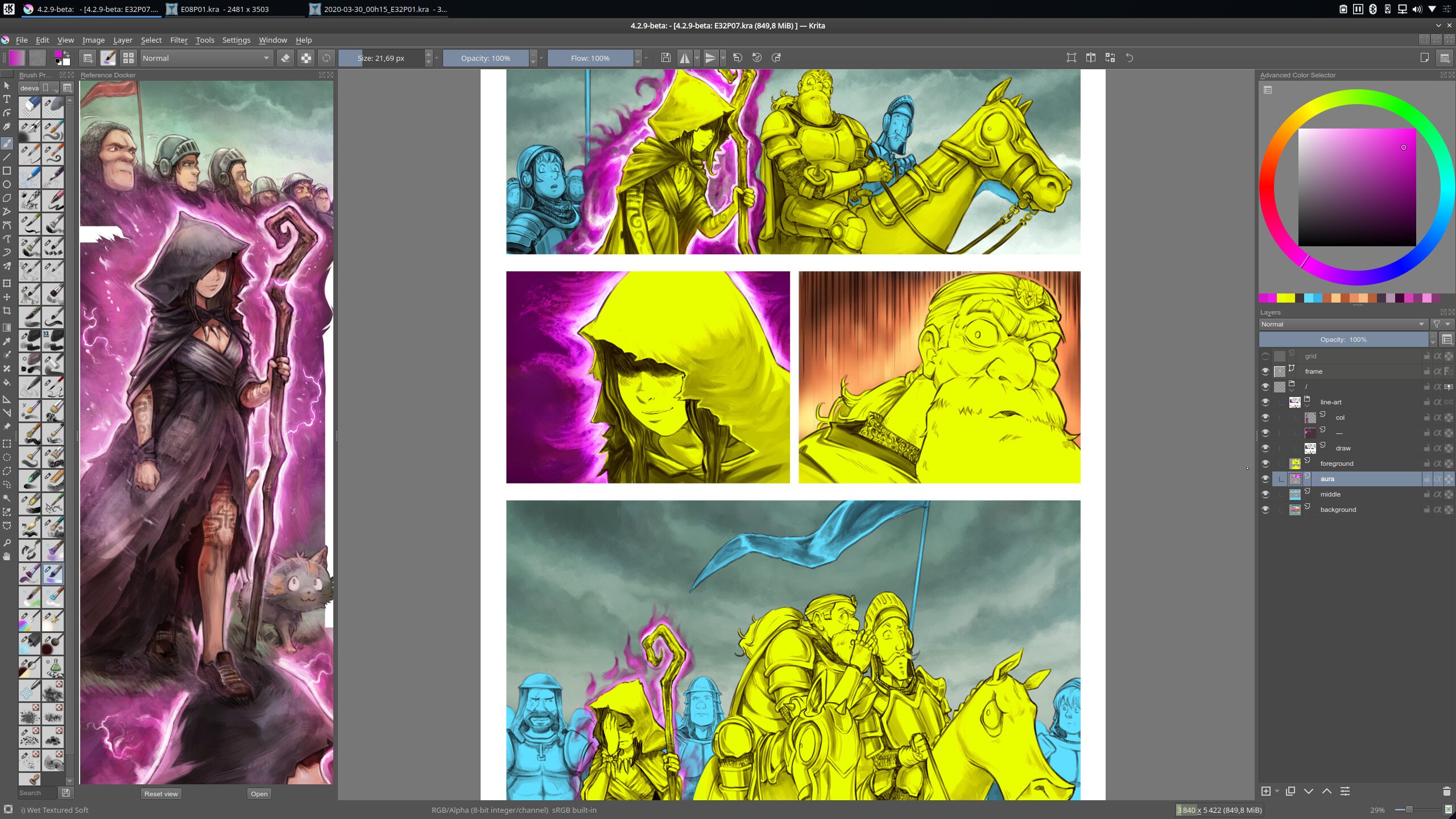Screen dimensions: 1456x819
Task: Select the Pan hand tool
Action: click(x=7, y=556)
